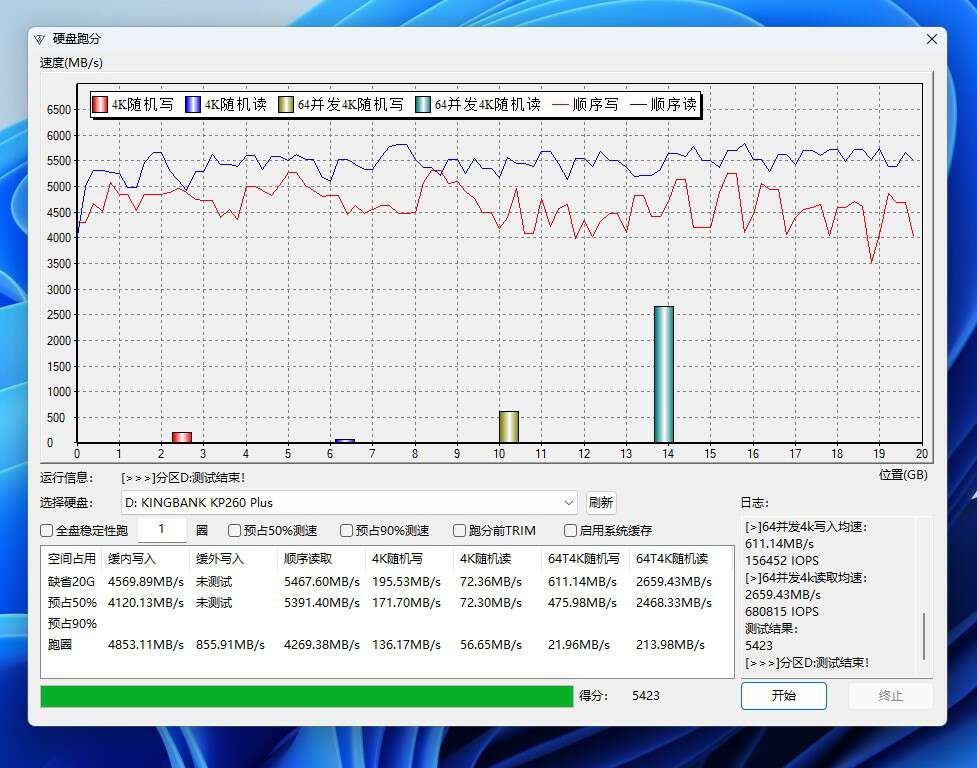Click the 刷新 refresh button
This screenshot has width=977, height=768.
point(601,502)
